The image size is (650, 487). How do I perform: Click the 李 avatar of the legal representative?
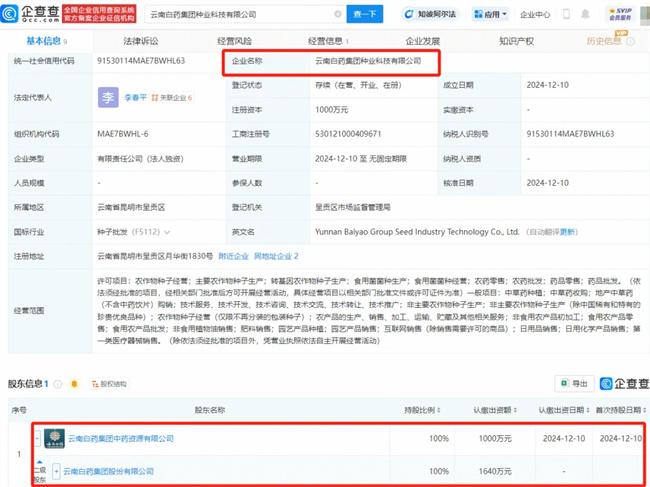(107, 97)
